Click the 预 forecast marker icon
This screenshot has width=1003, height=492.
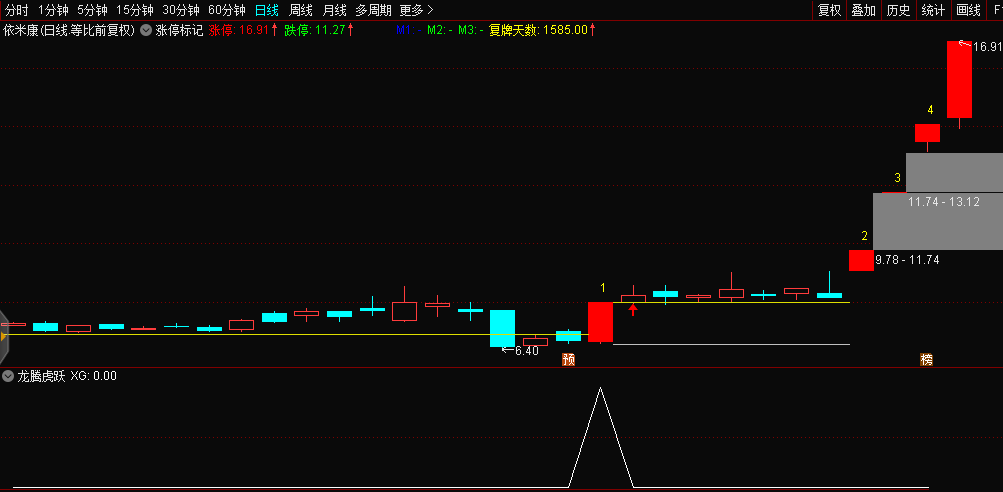(x=568, y=359)
